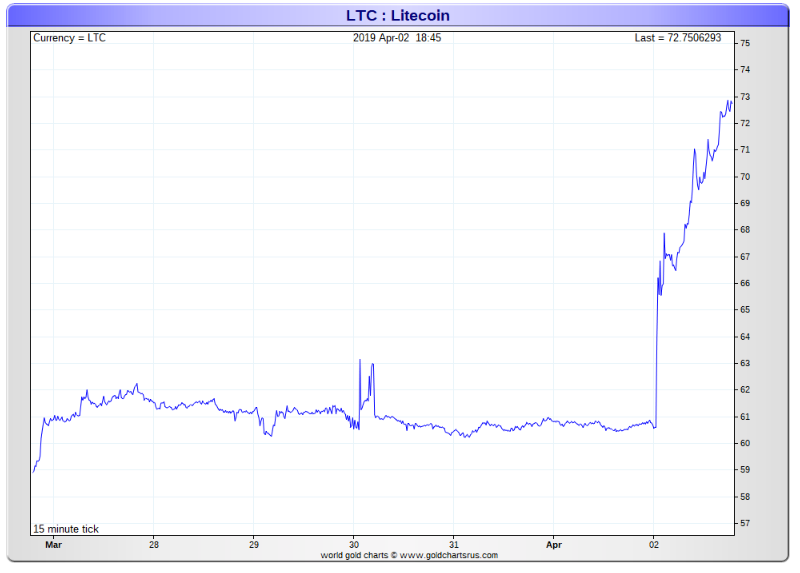This screenshot has height=573, width=800.
Task: Click the 'Mar' label on the date axis
Action: click(x=53, y=546)
